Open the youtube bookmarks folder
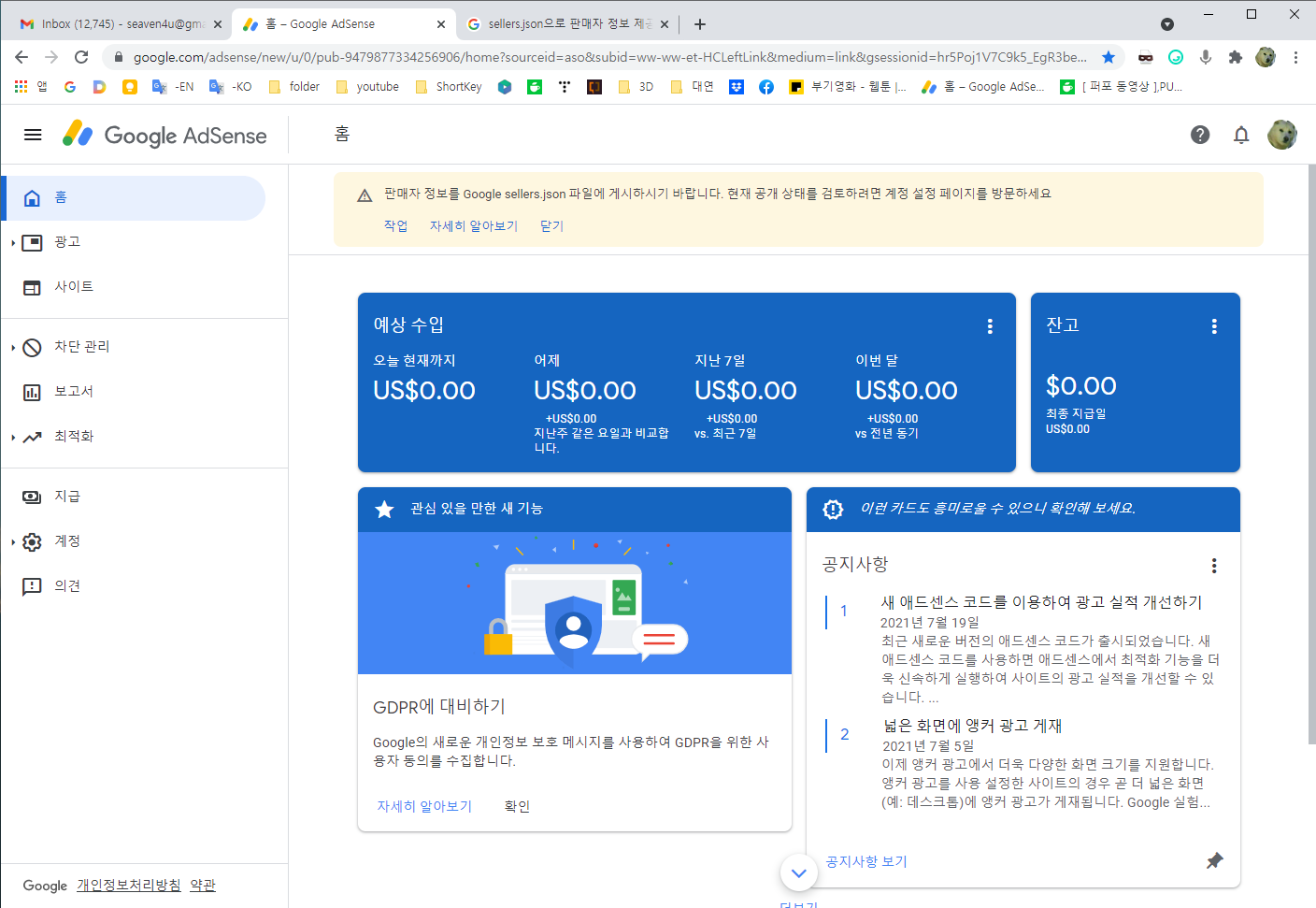This screenshot has width=1316, height=908. pos(366,87)
